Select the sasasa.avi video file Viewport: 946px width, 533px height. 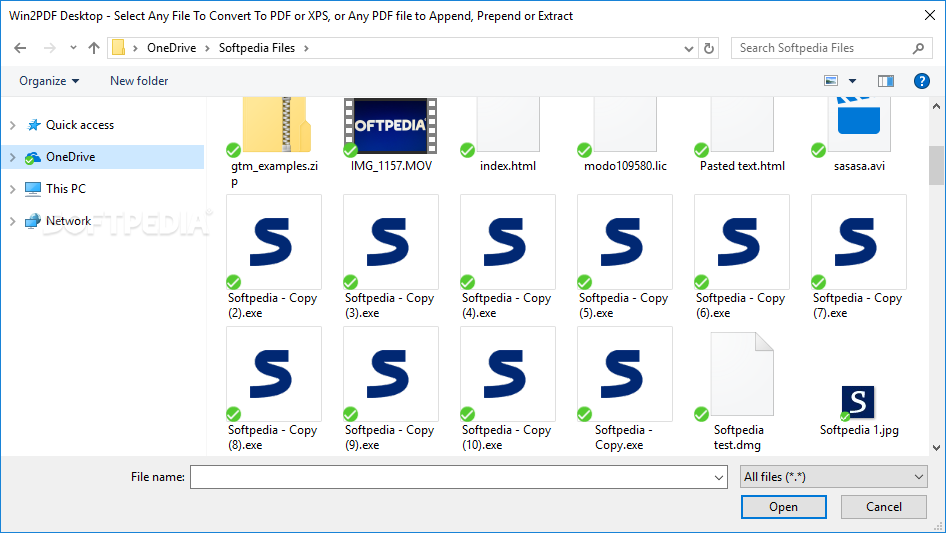[x=859, y=134]
